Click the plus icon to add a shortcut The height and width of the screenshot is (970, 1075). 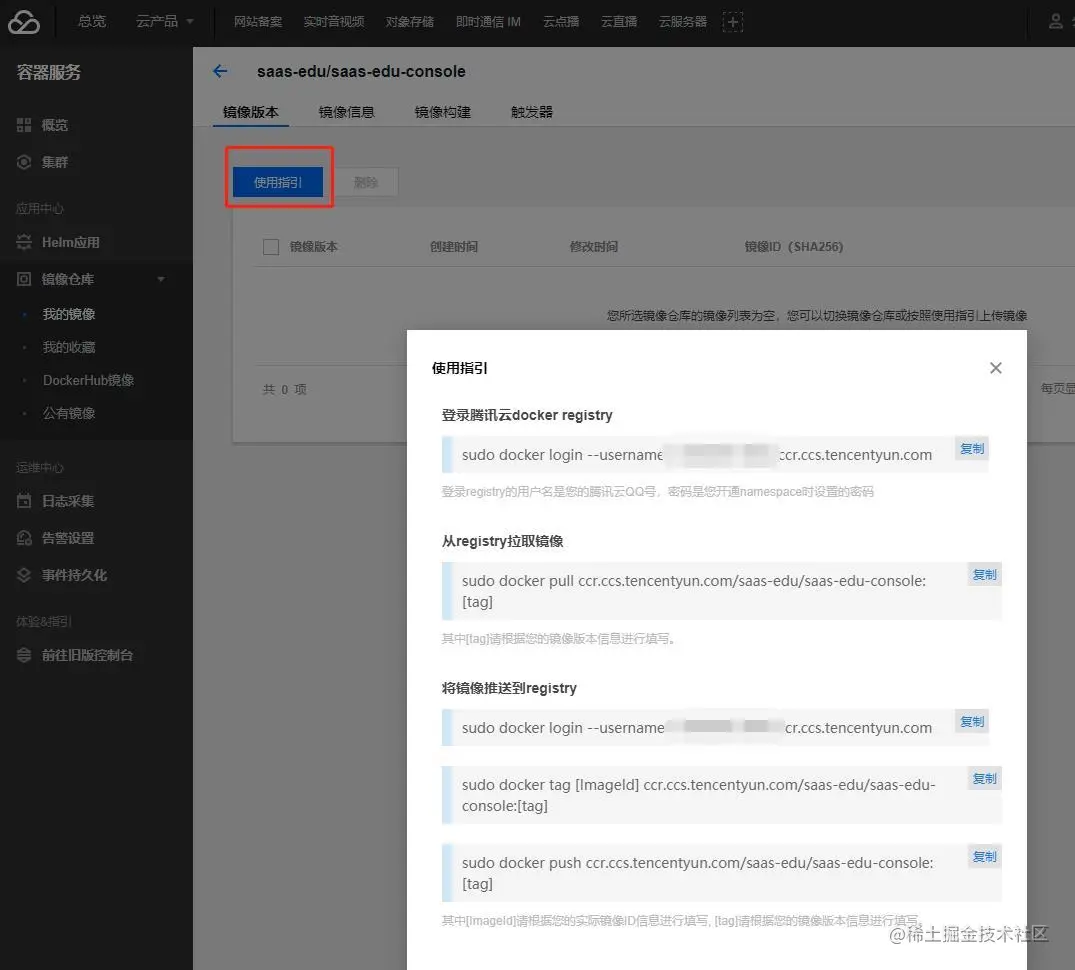[732, 22]
